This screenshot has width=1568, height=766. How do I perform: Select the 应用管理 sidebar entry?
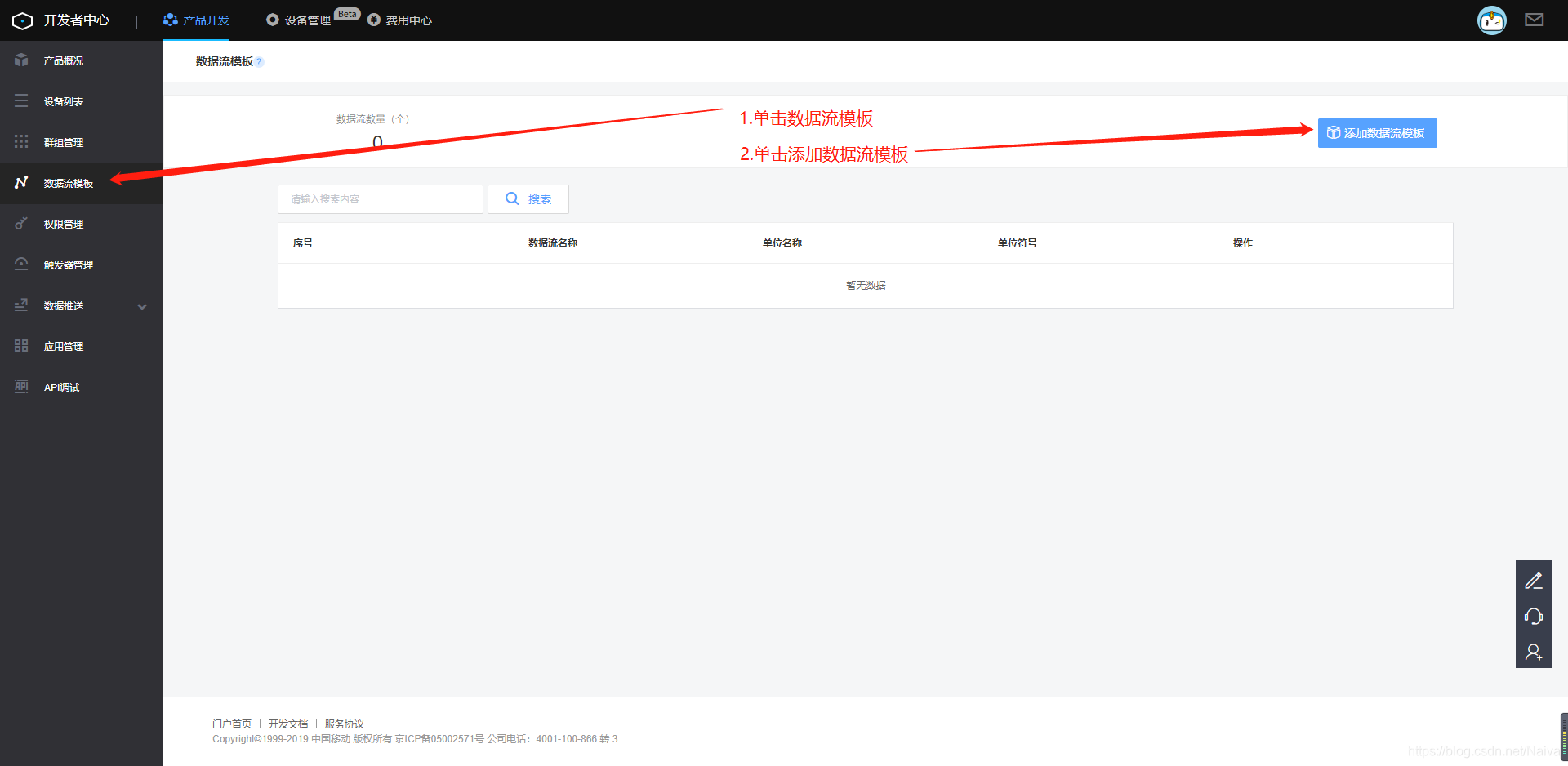click(x=21, y=345)
